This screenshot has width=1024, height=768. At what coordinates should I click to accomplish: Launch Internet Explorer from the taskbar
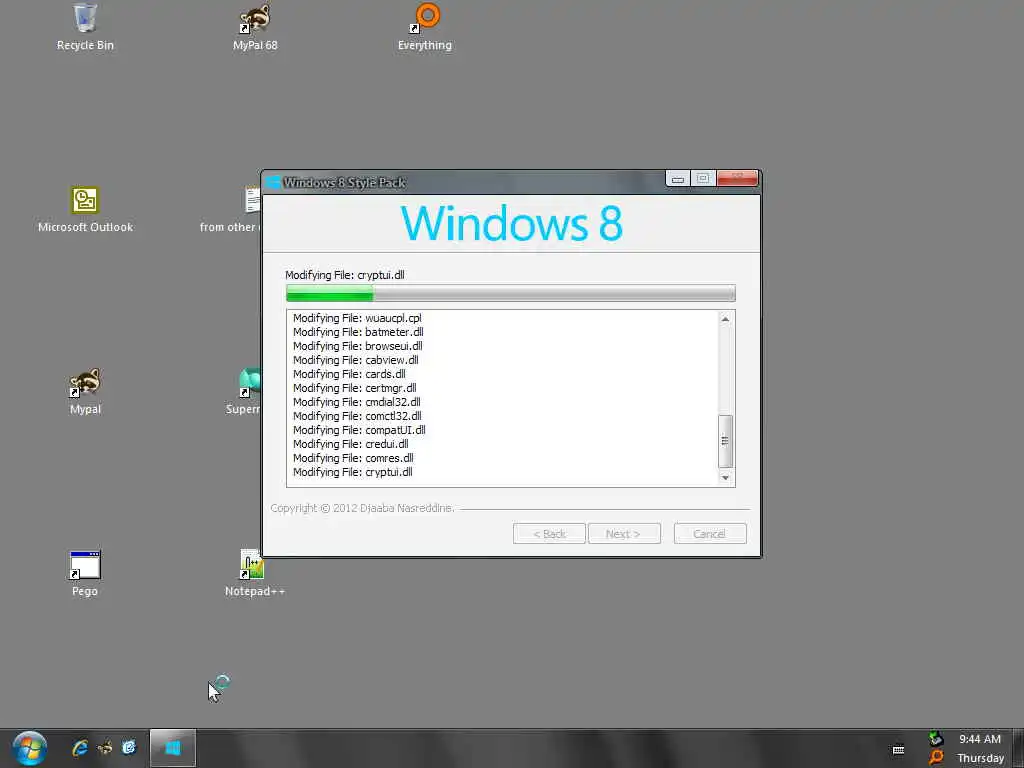(x=80, y=748)
